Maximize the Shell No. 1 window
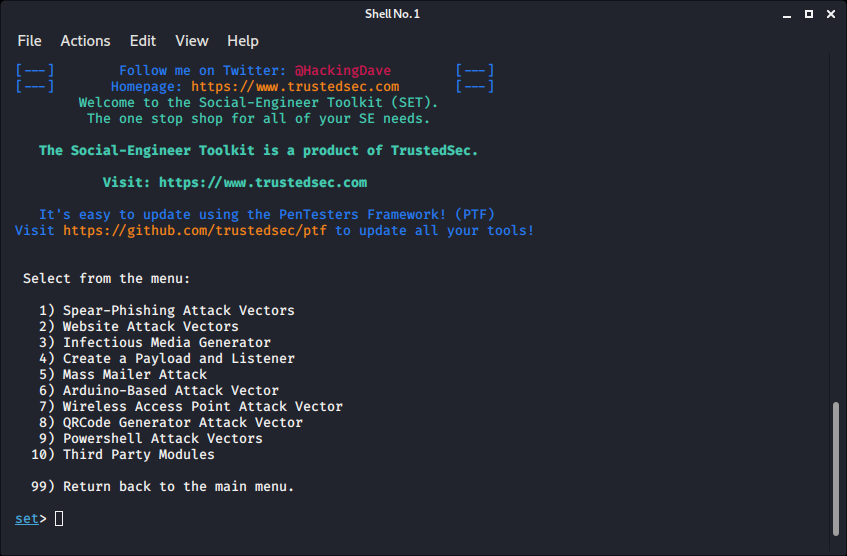The width and height of the screenshot is (847, 556). pos(809,14)
